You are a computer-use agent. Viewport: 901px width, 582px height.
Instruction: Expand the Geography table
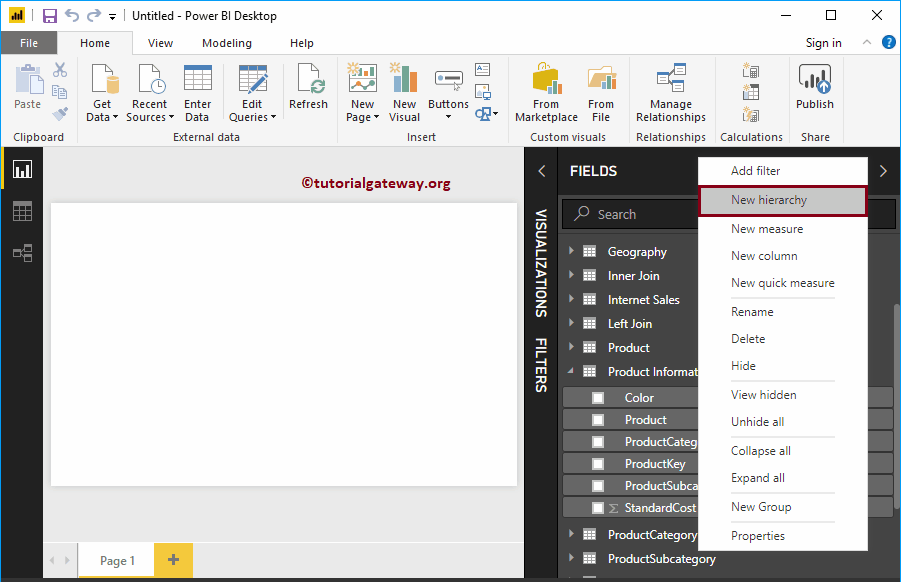pyautogui.click(x=572, y=251)
